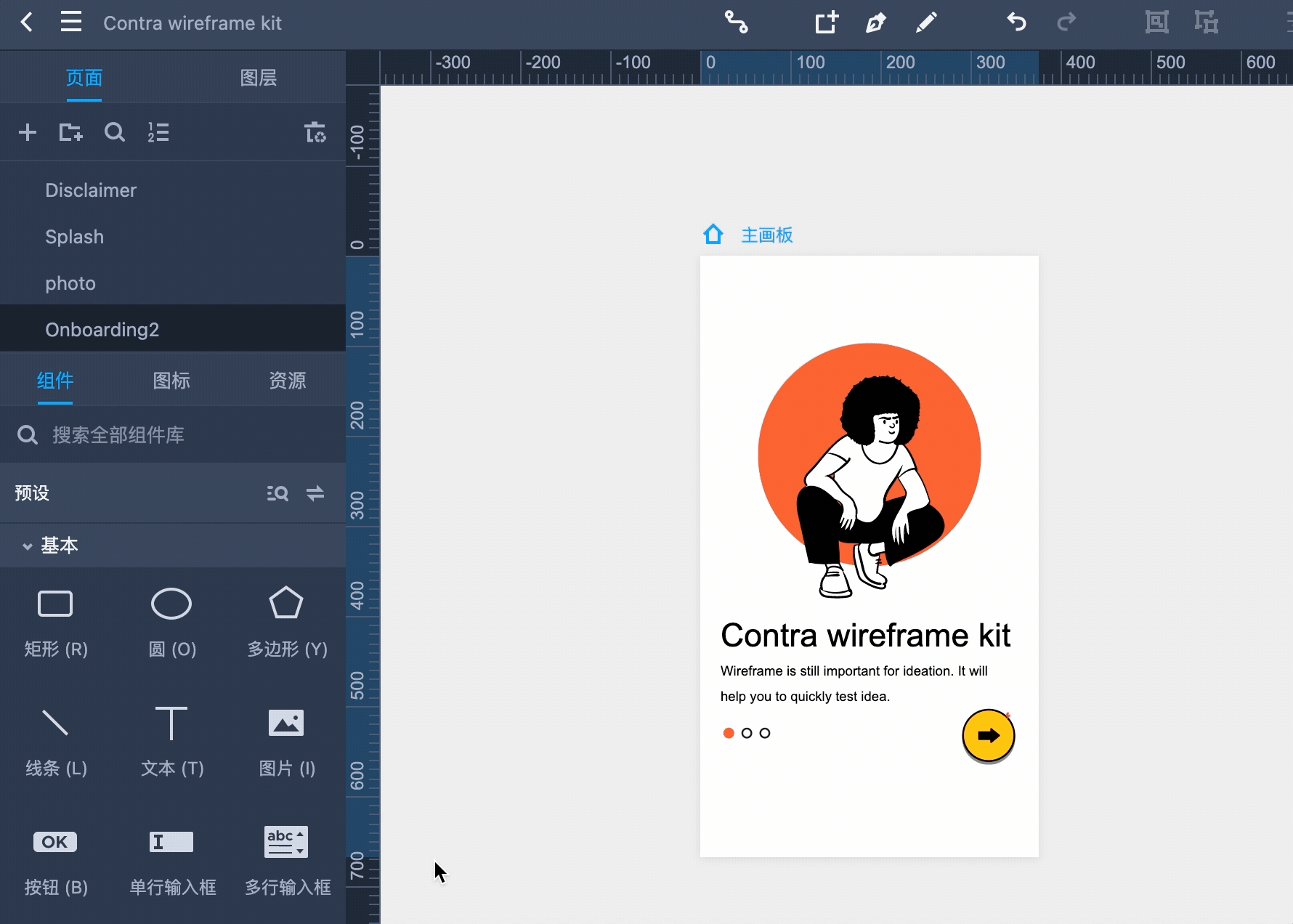Open the hamburger main menu

pyautogui.click(x=70, y=23)
